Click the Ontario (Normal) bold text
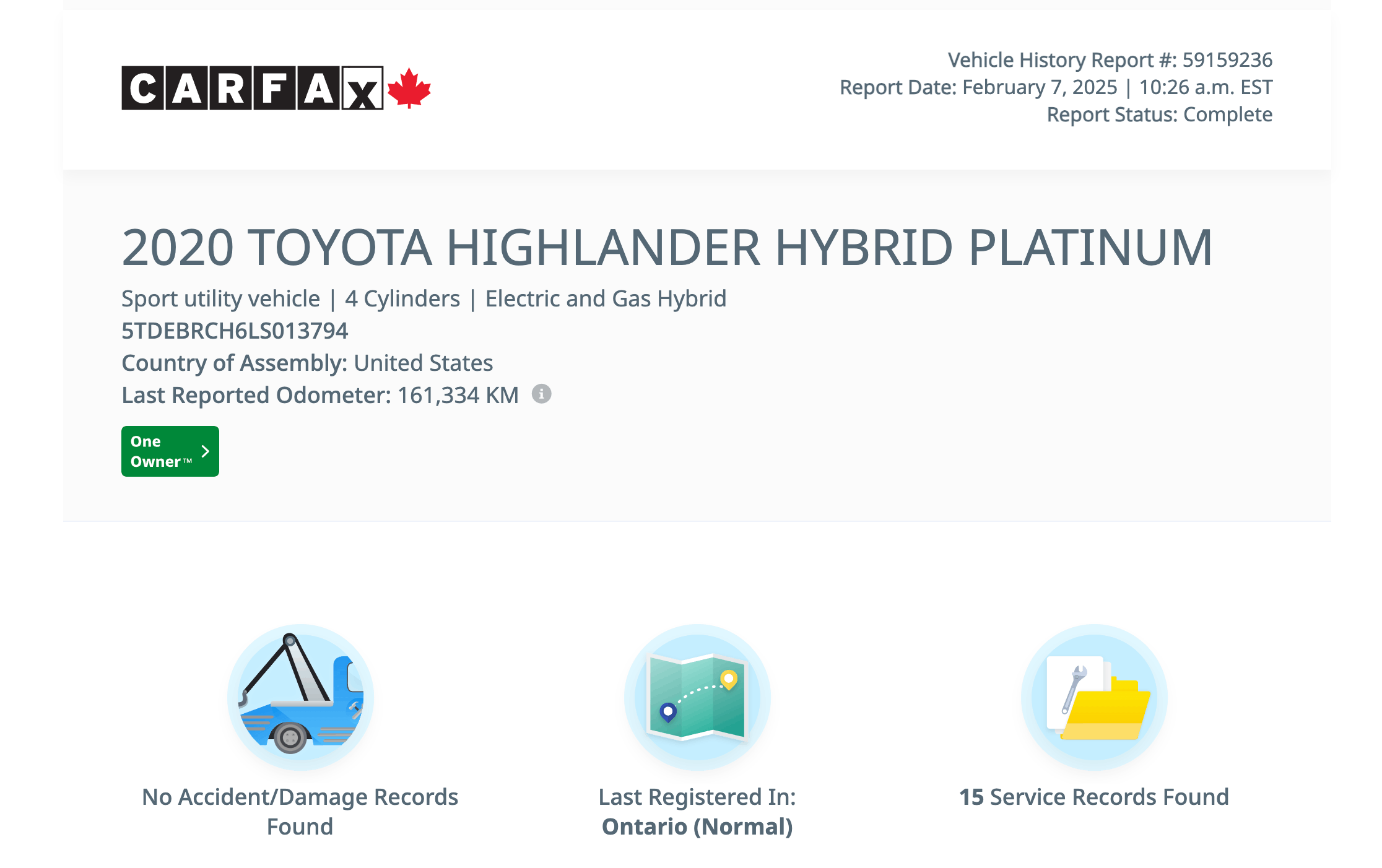1382x868 pixels. click(697, 827)
